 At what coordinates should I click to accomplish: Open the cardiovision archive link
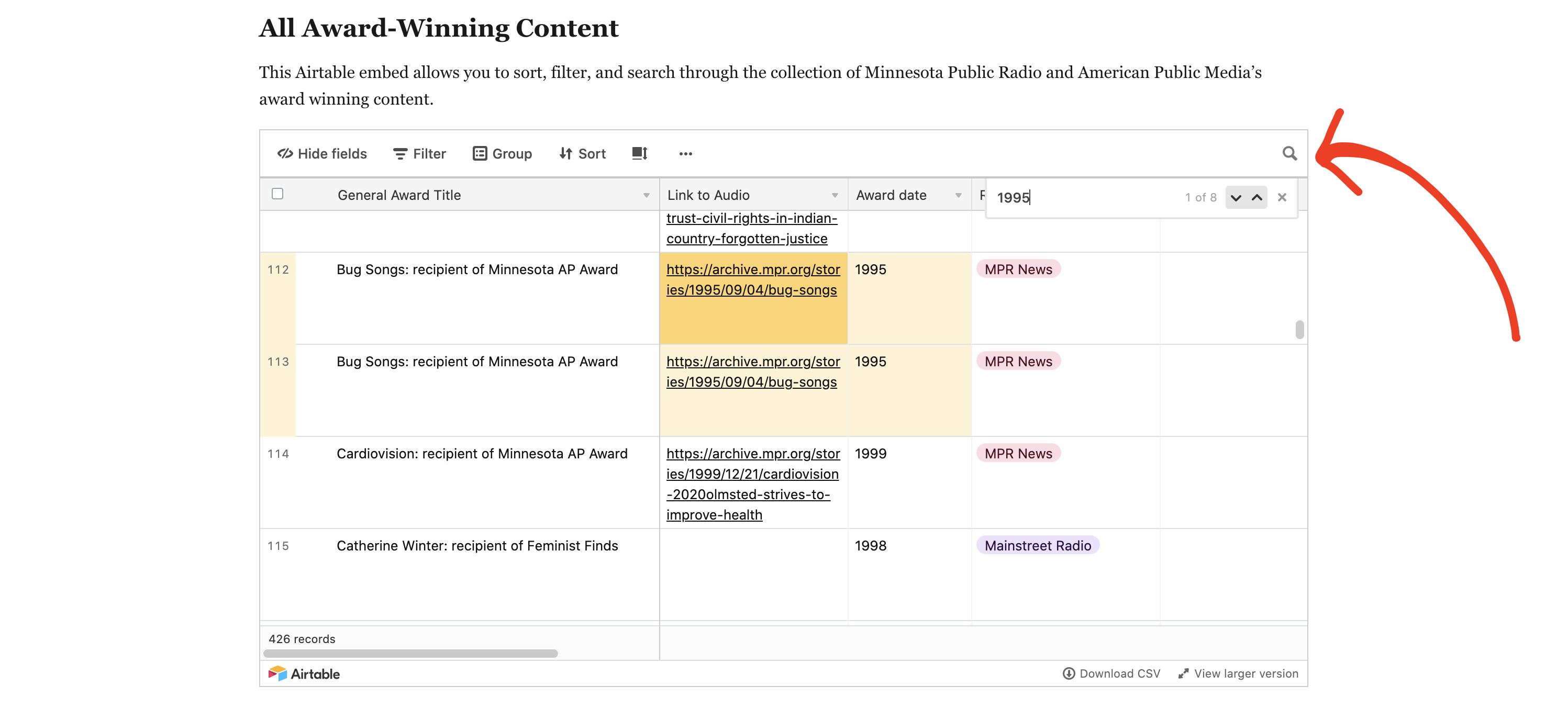click(753, 484)
